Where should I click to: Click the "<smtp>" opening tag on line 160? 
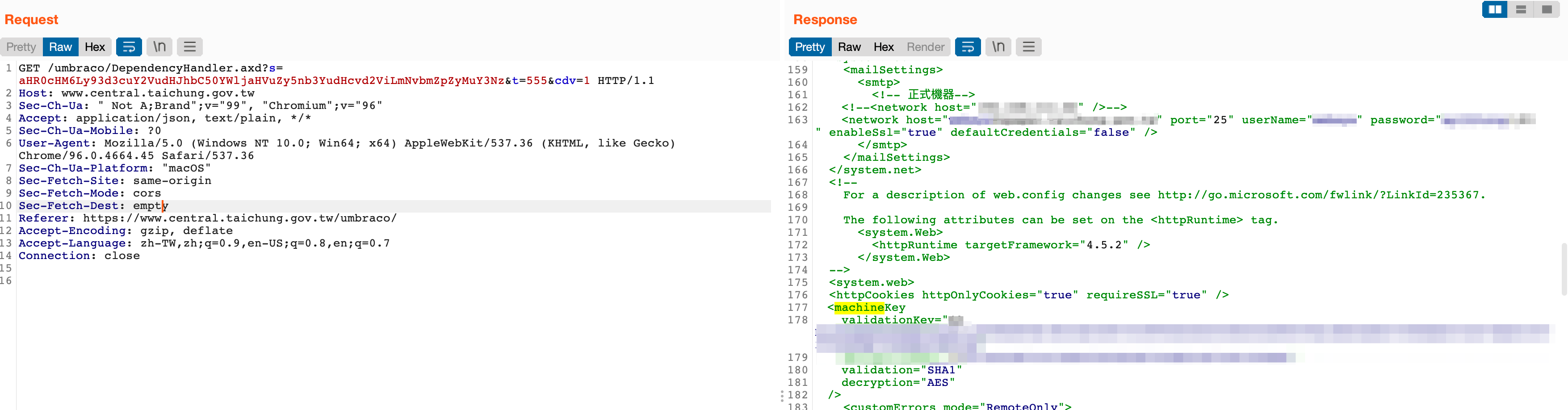pos(879,82)
